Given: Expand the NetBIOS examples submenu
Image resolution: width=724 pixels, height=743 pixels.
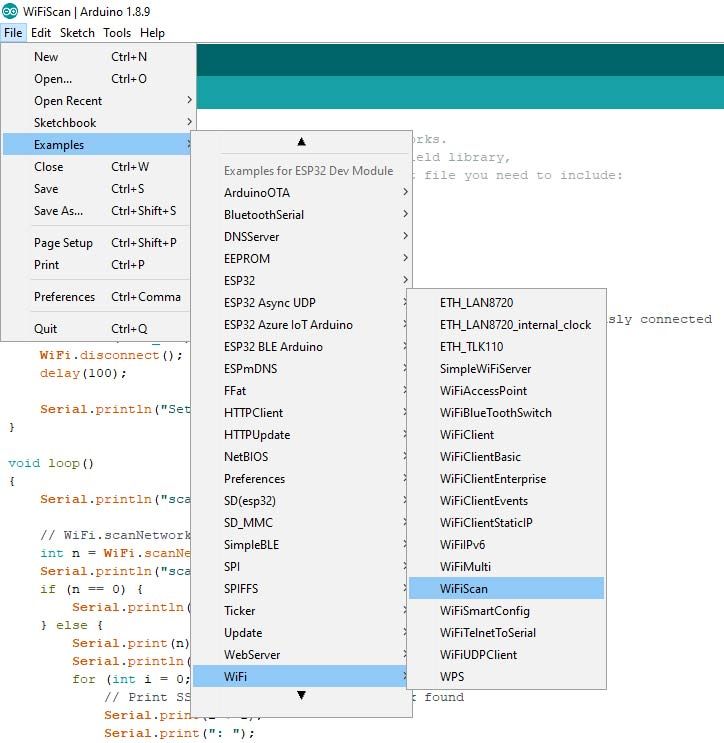Looking at the screenshot, I should click(300, 457).
